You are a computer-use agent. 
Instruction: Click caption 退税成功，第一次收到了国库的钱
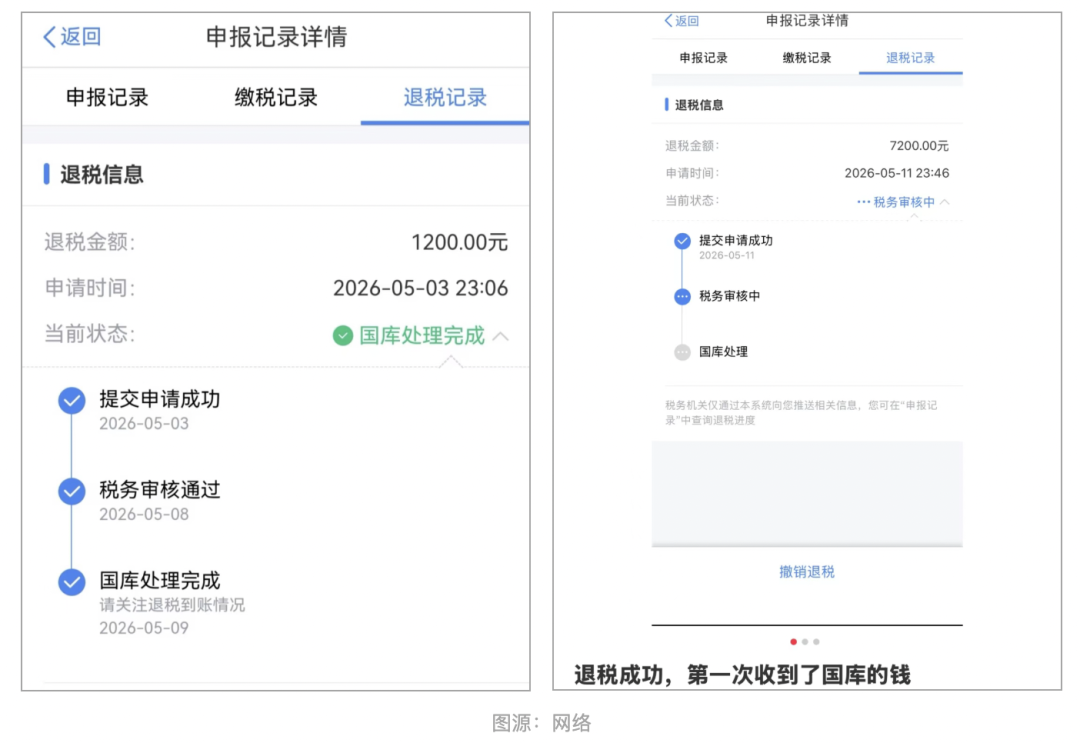pyautogui.click(x=742, y=675)
